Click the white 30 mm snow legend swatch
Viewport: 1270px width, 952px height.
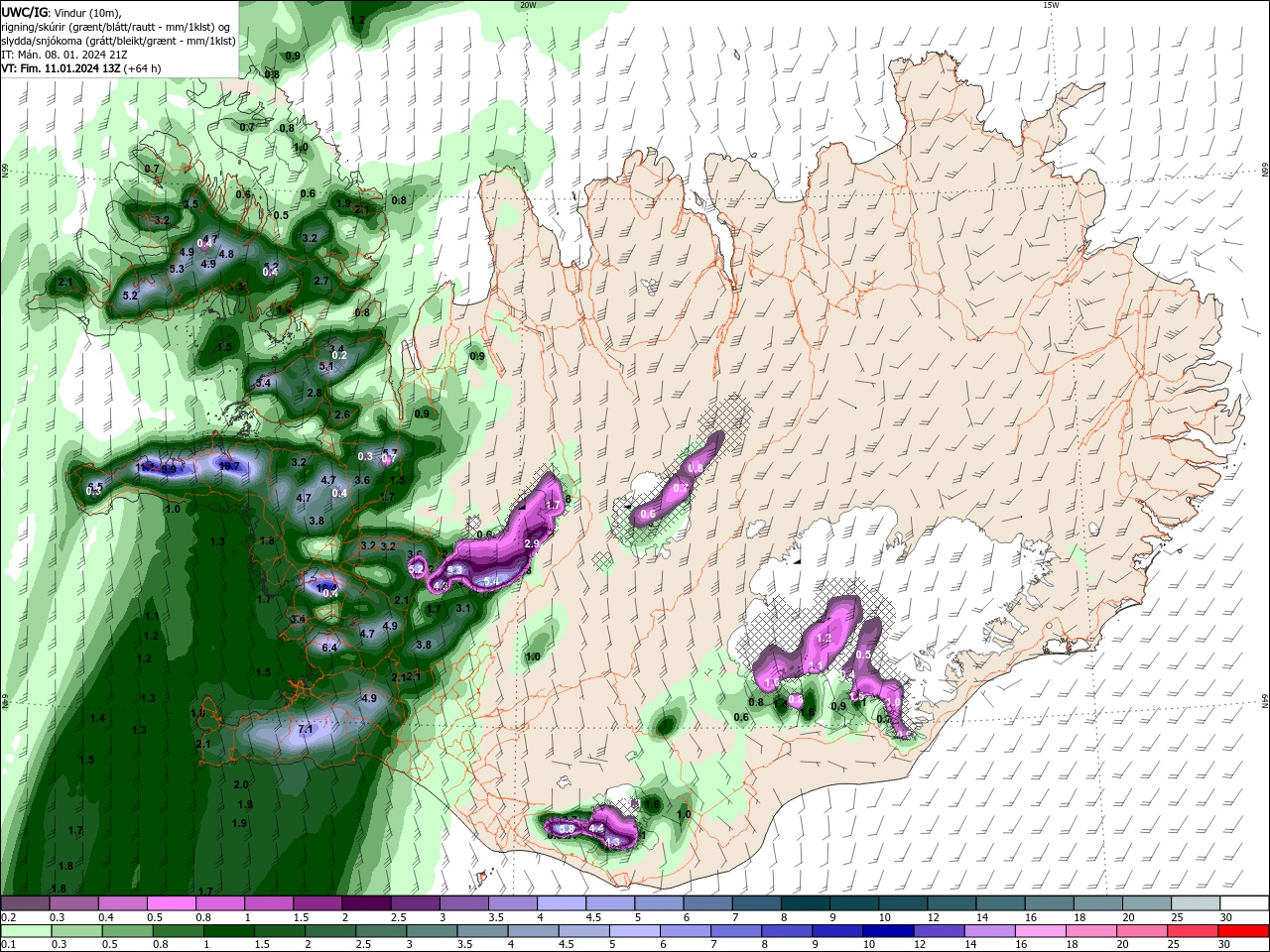coord(1245,903)
